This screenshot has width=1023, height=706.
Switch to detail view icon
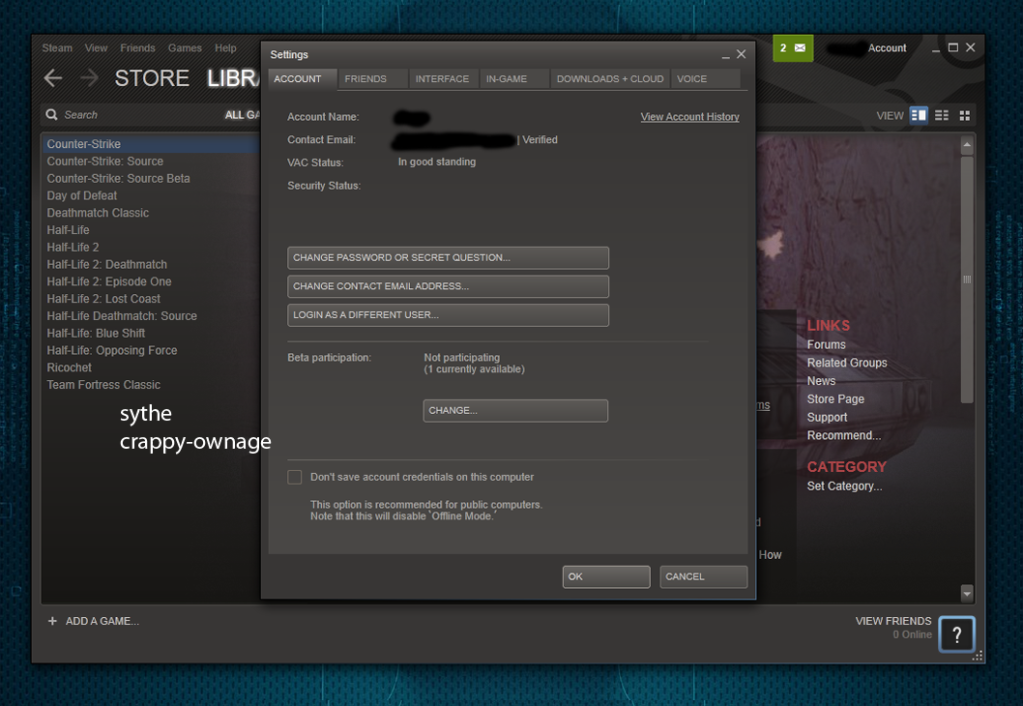(x=919, y=115)
